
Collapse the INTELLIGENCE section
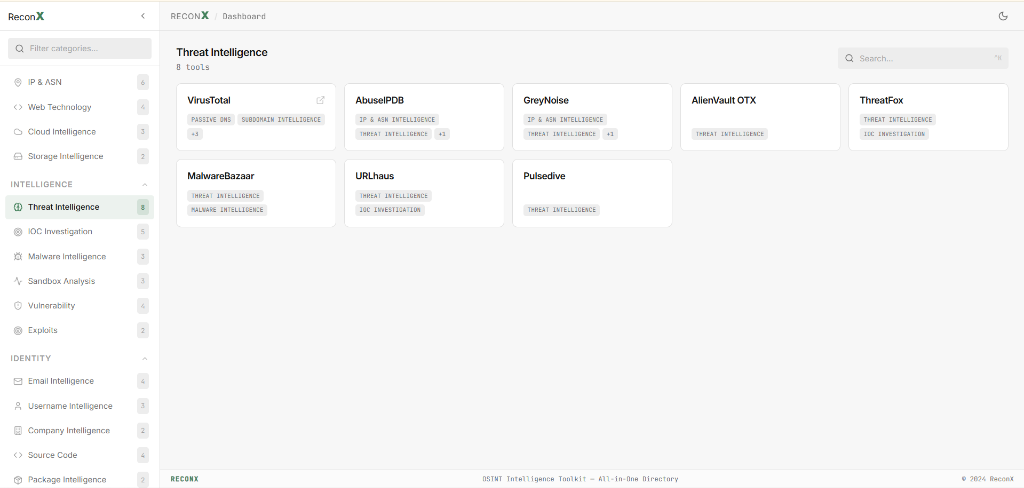[145, 185]
